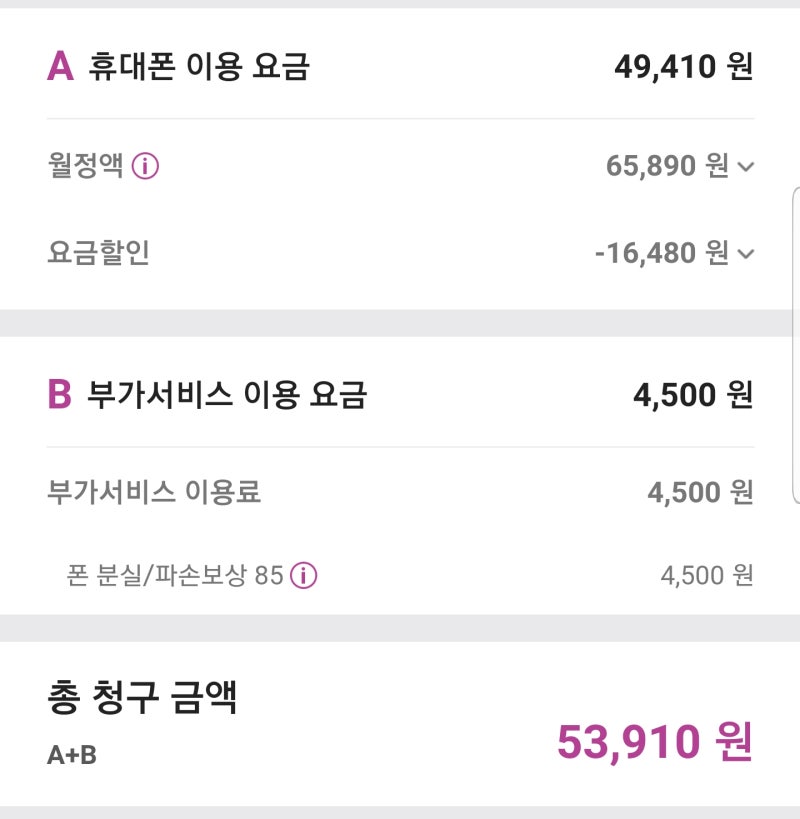Select the 총 청구 금액 heading
This screenshot has height=819, width=800.
tap(142, 697)
